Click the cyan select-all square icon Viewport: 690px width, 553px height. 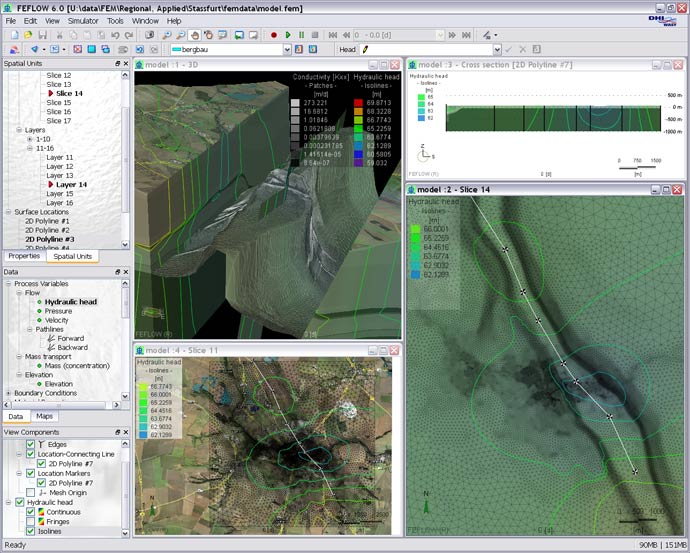92,49
